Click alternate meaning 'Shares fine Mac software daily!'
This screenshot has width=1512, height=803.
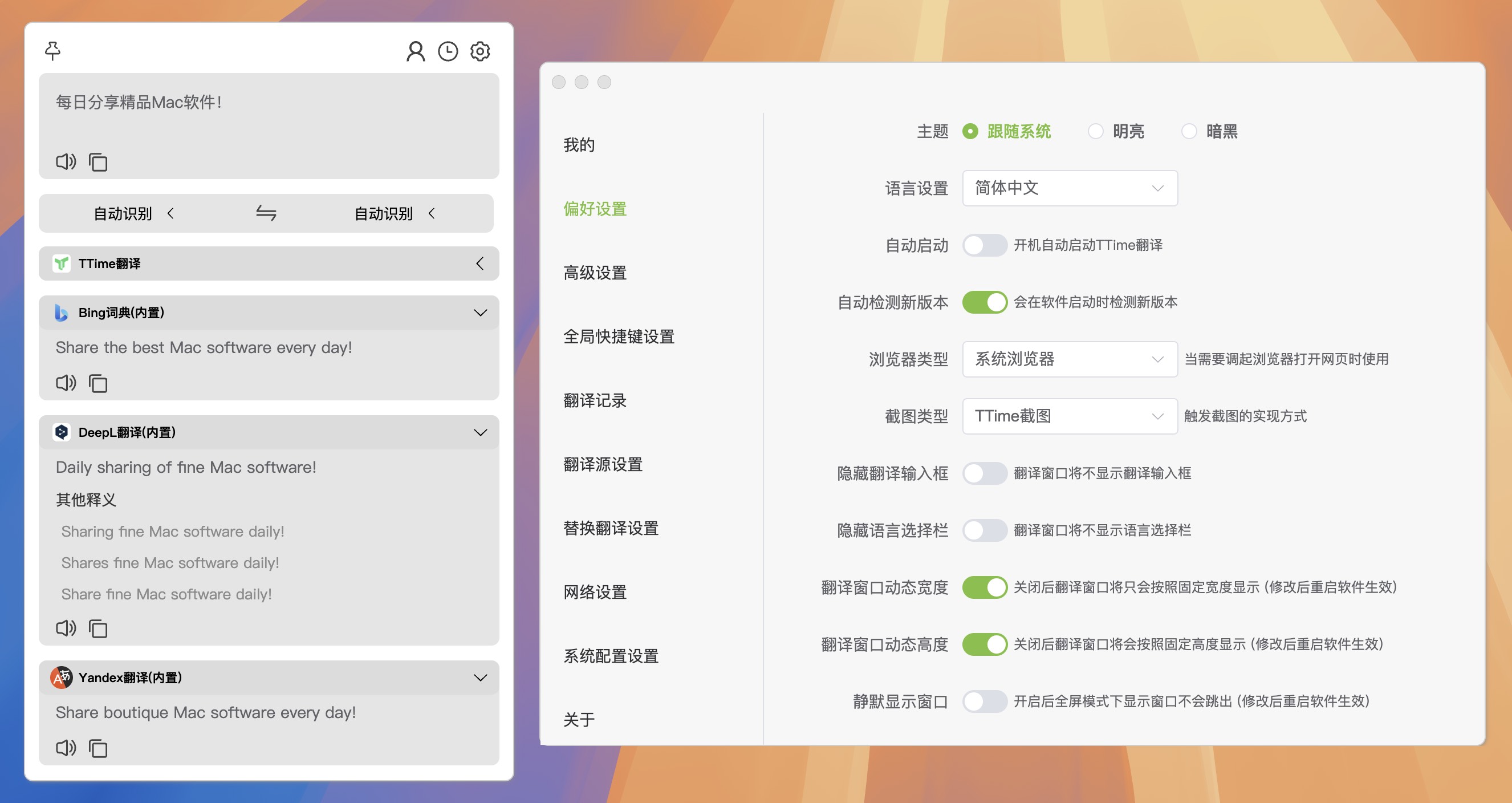pyautogui.click(x=170, y=562)
